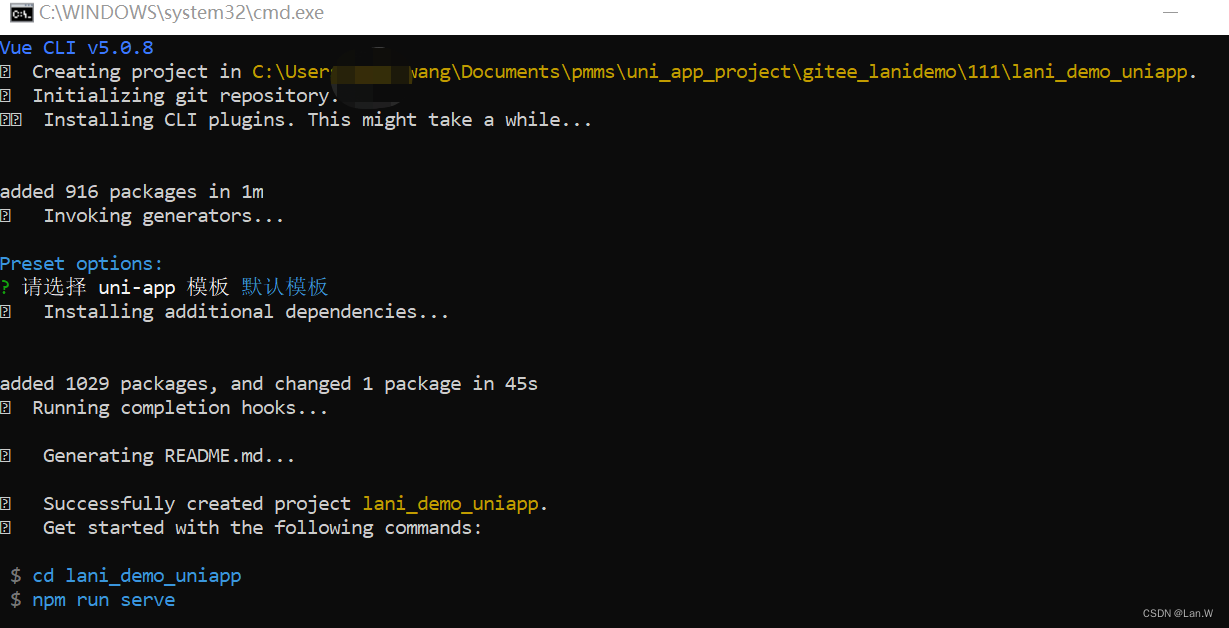1229x628 pixels.
Task: Click the blue Vue CLI v5.0.8 text
Action: click(x=77, y=47)
